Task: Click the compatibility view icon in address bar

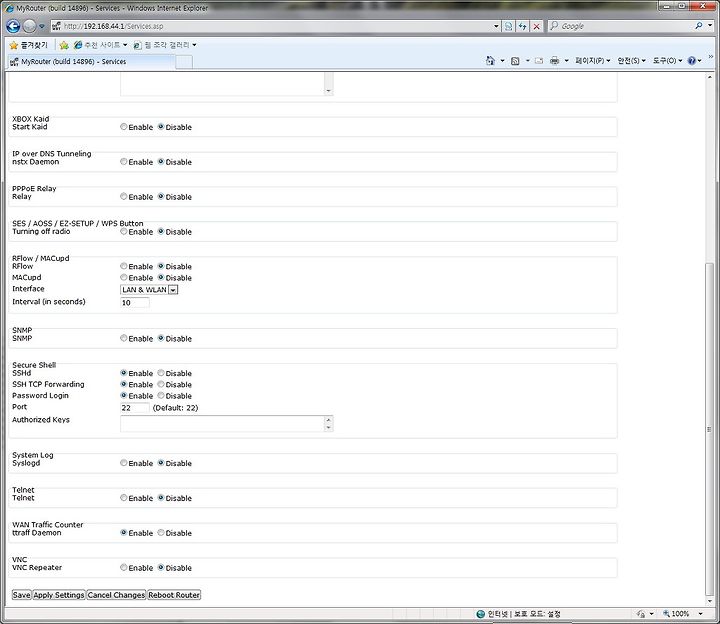Action: pyautogui.click(x=508, y=26)
